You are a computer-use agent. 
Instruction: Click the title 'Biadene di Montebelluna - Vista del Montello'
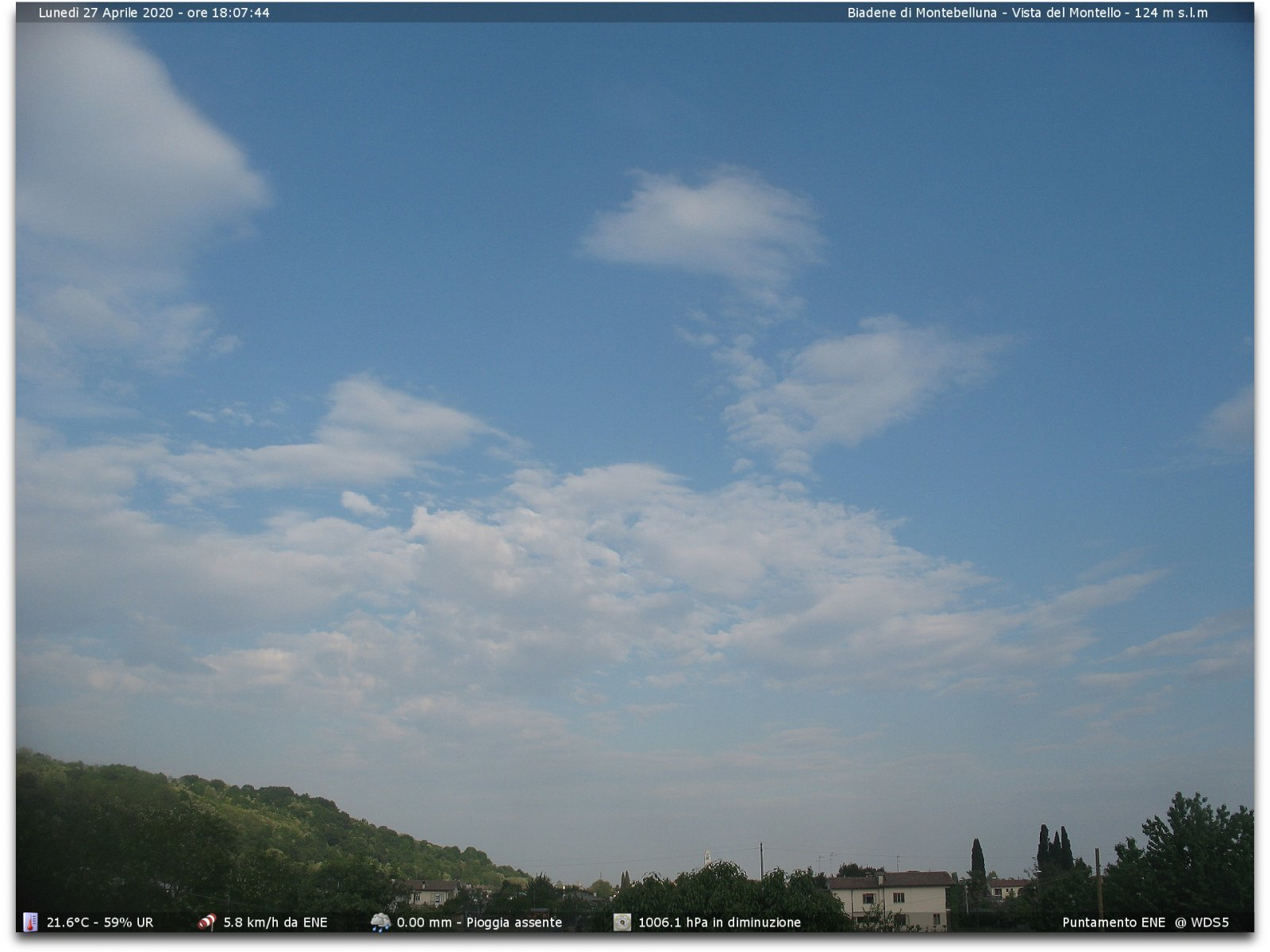point(984,13)
